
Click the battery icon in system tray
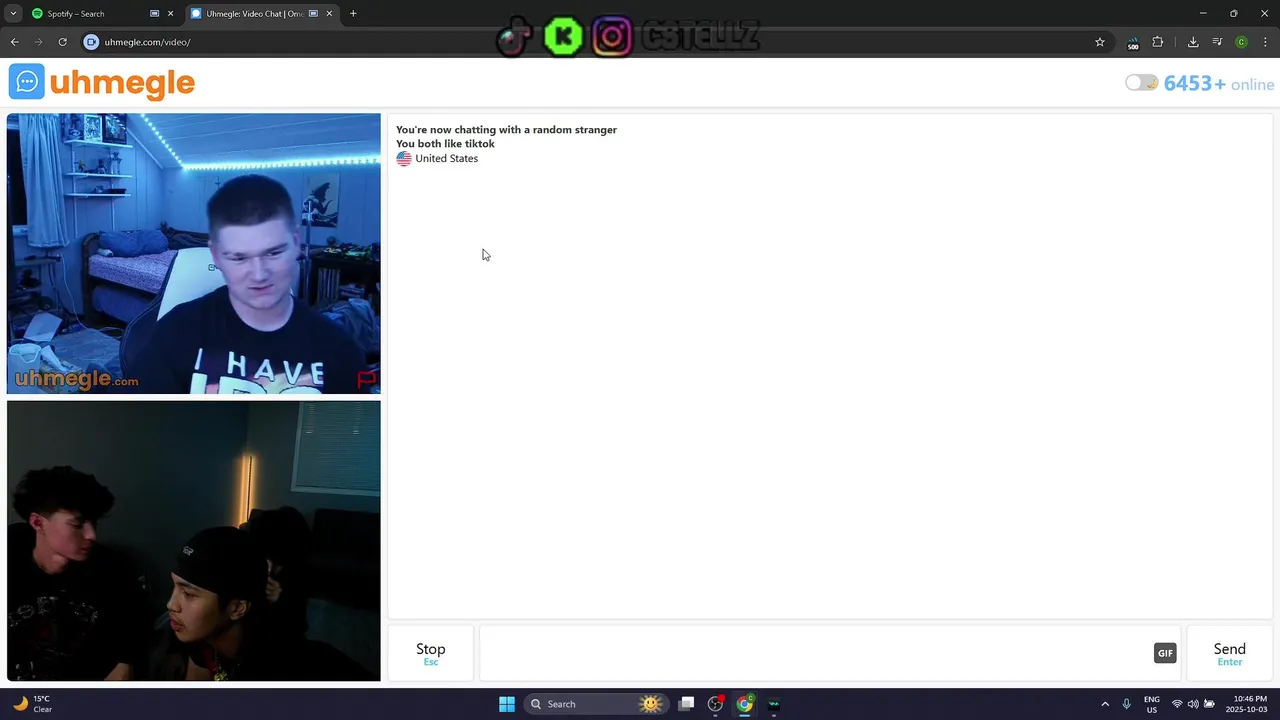(x=1209, y=704)
